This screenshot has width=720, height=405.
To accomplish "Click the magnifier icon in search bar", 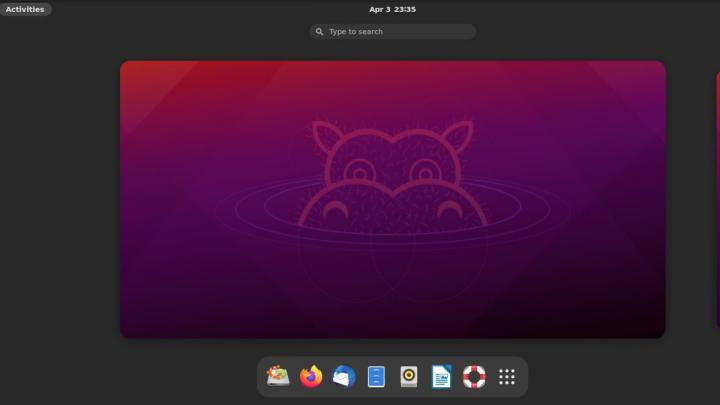I will (320, 32).
